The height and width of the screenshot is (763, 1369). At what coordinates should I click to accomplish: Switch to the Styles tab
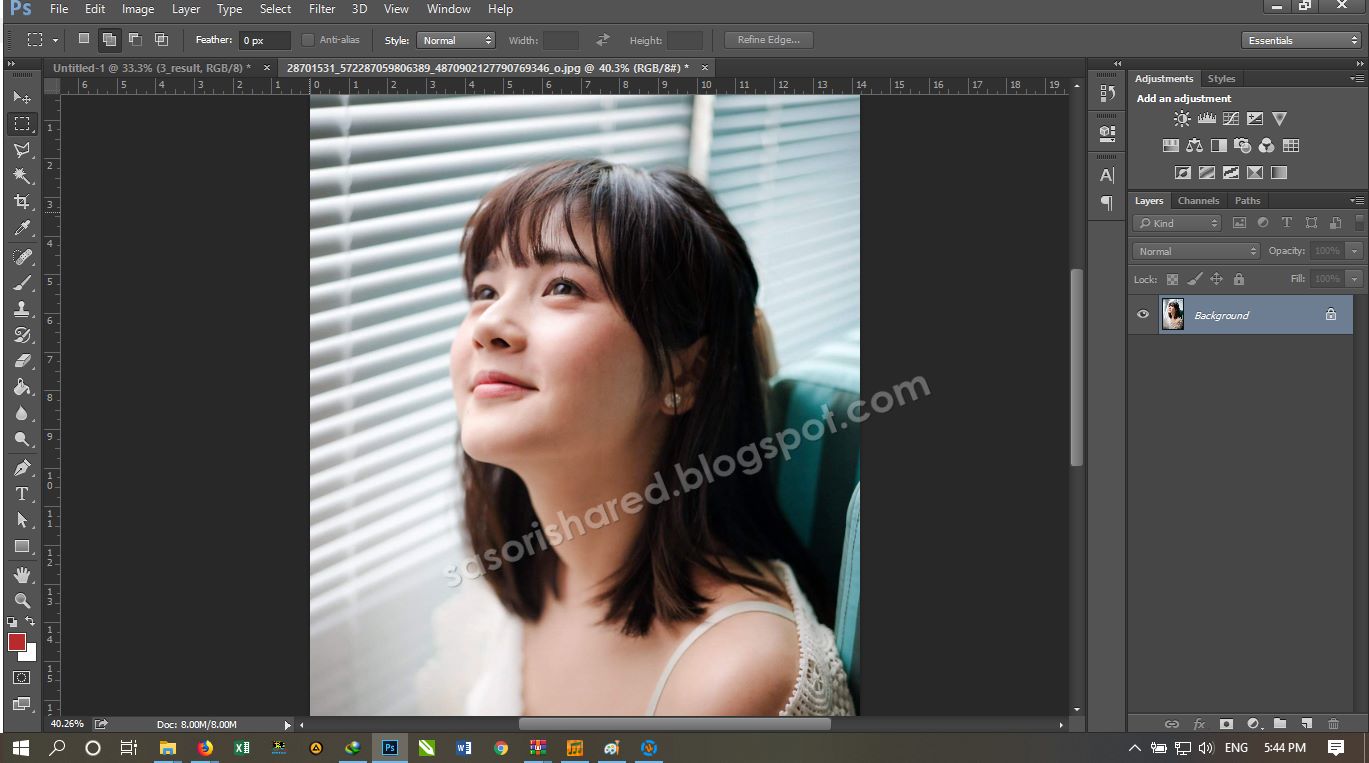pos(1221,78)
